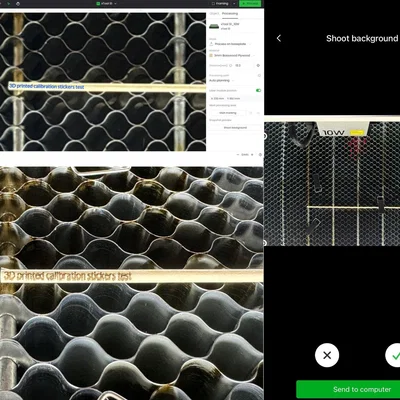Click the settings icon beside the zoom percentage

[260, 155]
